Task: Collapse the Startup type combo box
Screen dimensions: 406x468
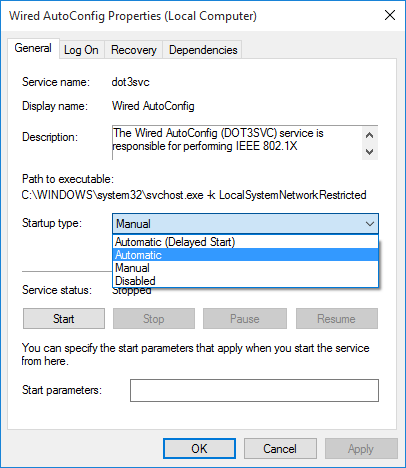Action: click(245, 223)
